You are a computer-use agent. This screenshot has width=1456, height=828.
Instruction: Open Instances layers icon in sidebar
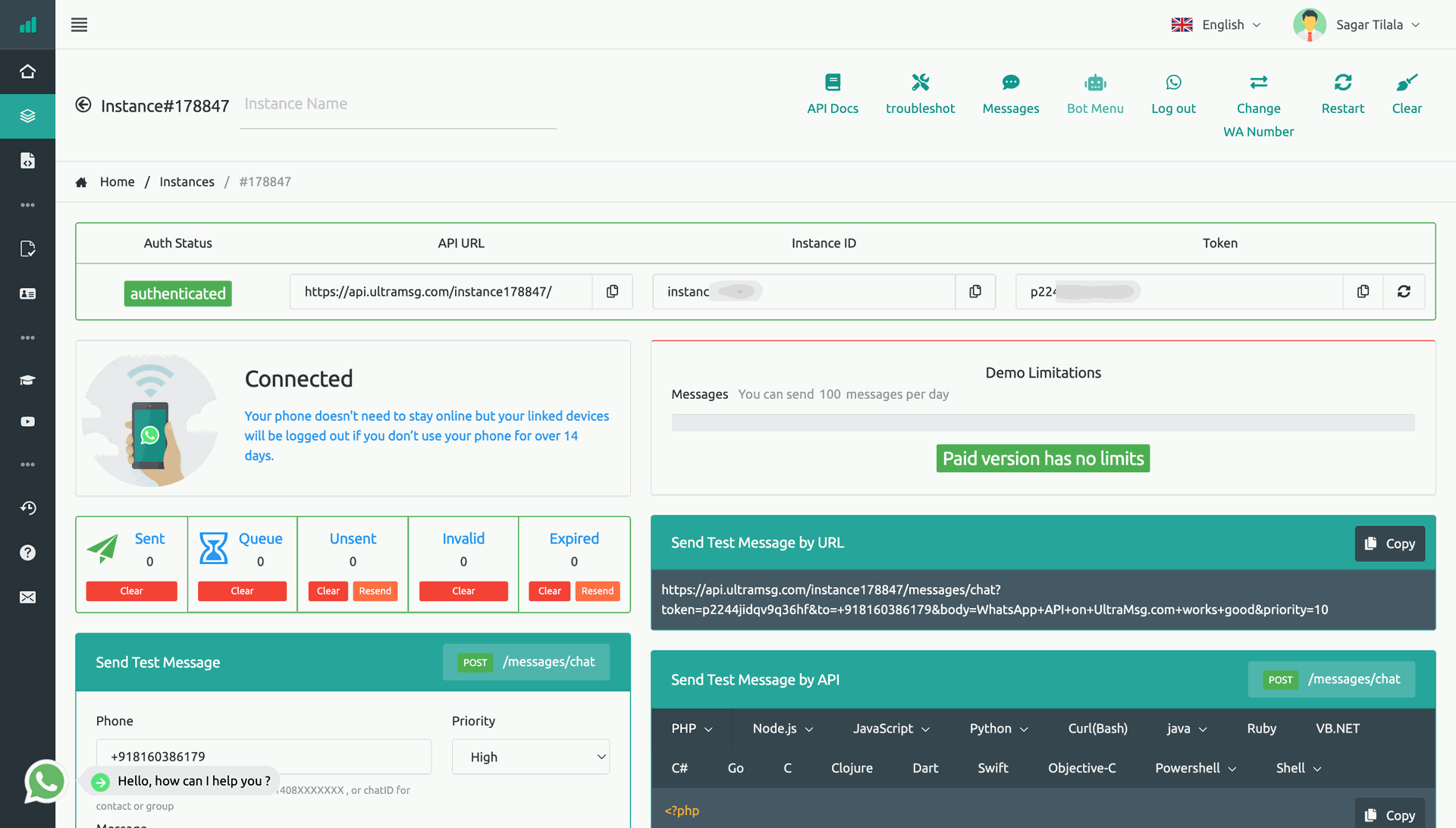pyautogui.click(x=27, y=116)
